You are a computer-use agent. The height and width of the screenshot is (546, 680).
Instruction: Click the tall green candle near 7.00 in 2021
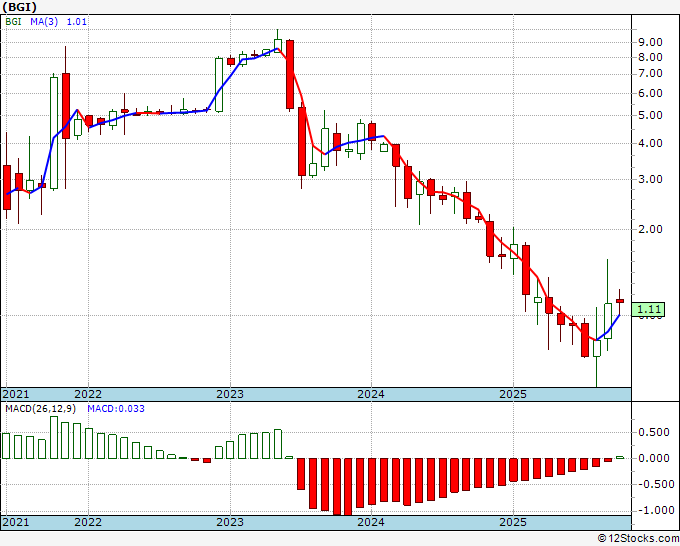point(54,133)
